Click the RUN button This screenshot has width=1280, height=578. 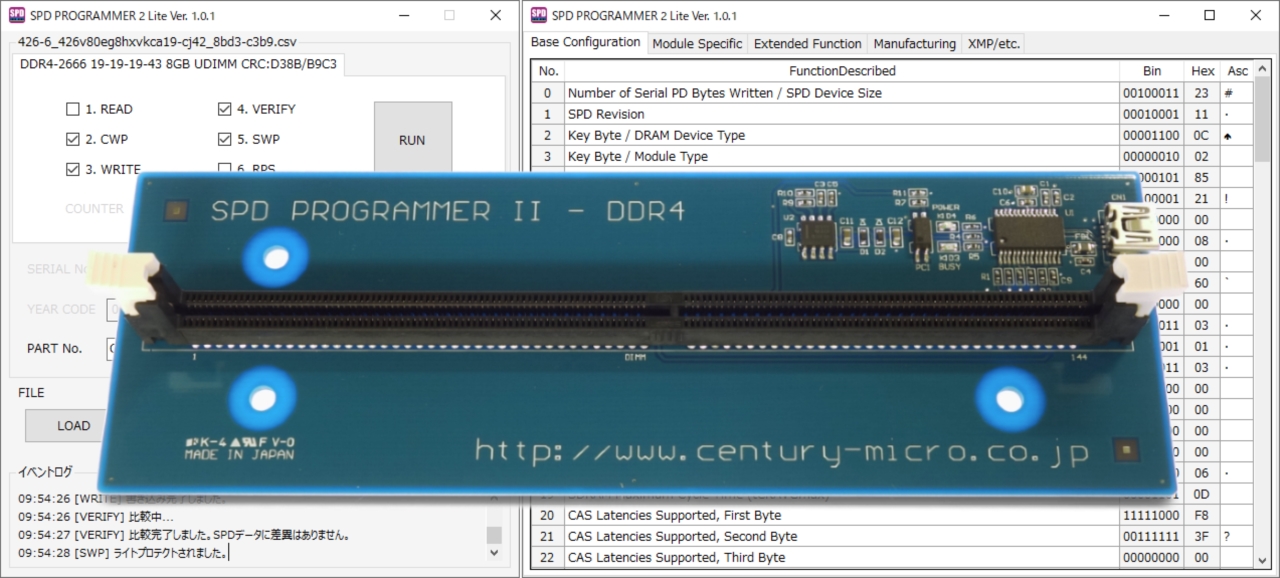412,140
